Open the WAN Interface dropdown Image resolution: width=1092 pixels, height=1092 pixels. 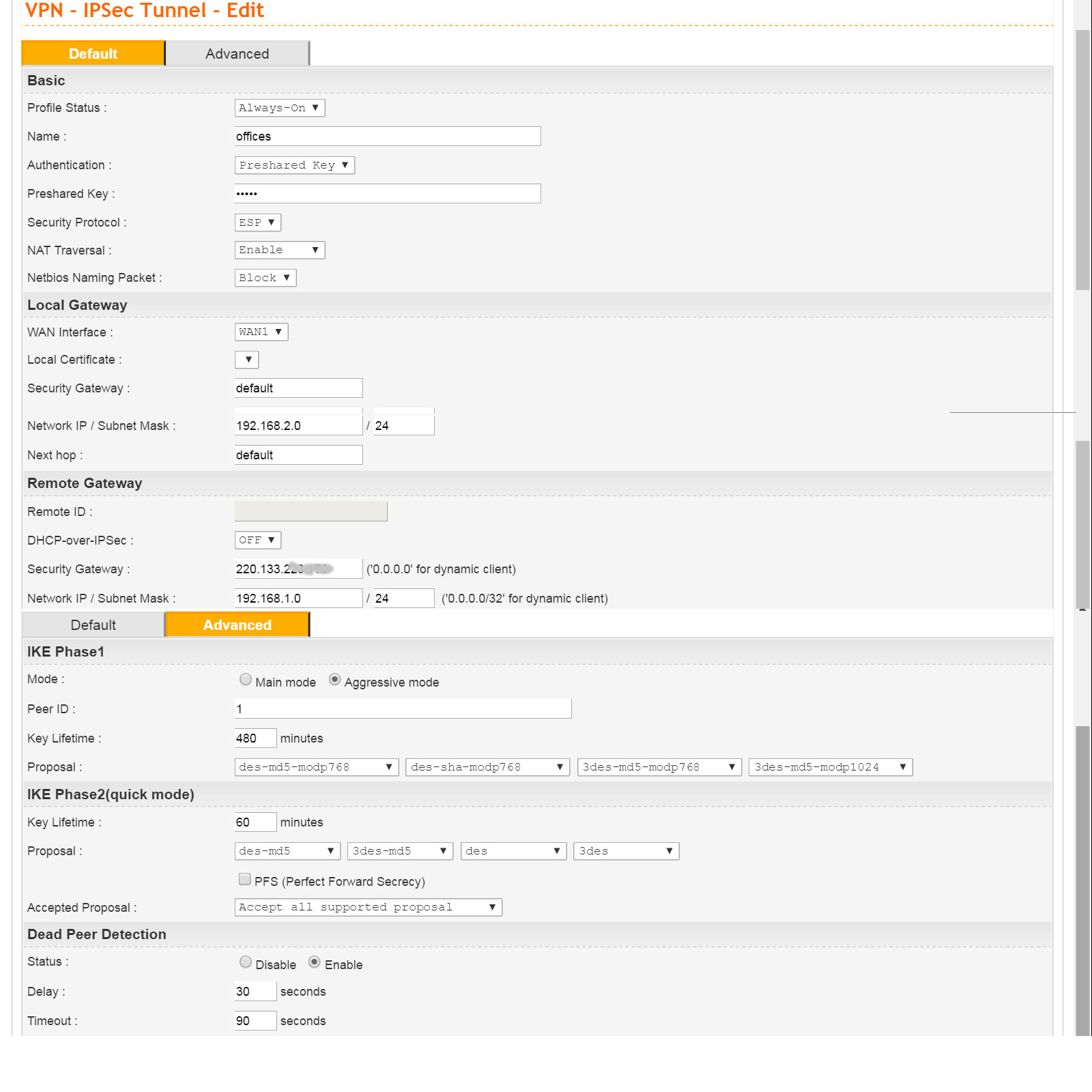tap(261, 332)
